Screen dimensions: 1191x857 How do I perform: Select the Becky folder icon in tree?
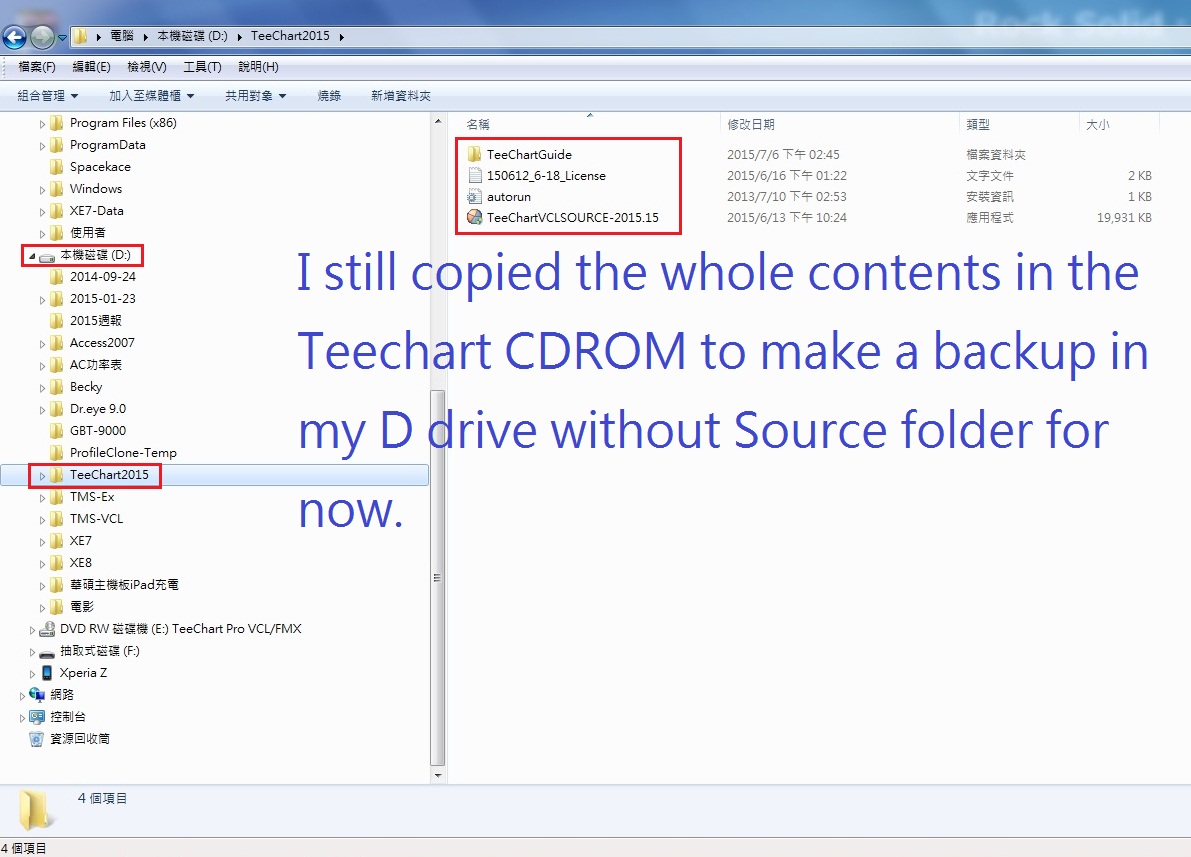pyautogui.click(x=56, y=387)
